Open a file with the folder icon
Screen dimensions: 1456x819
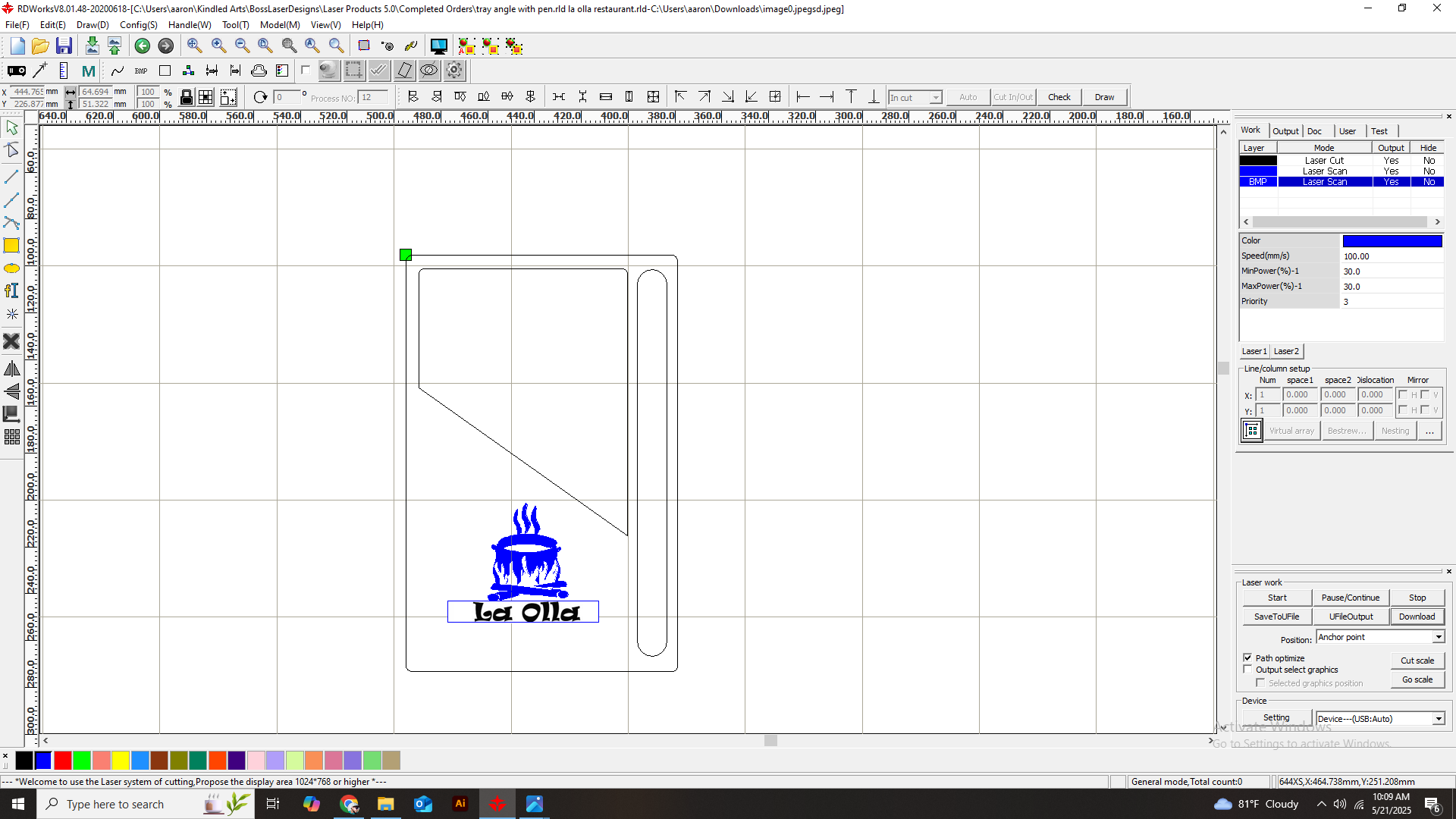pyautogui.click(x=40, y=46)
